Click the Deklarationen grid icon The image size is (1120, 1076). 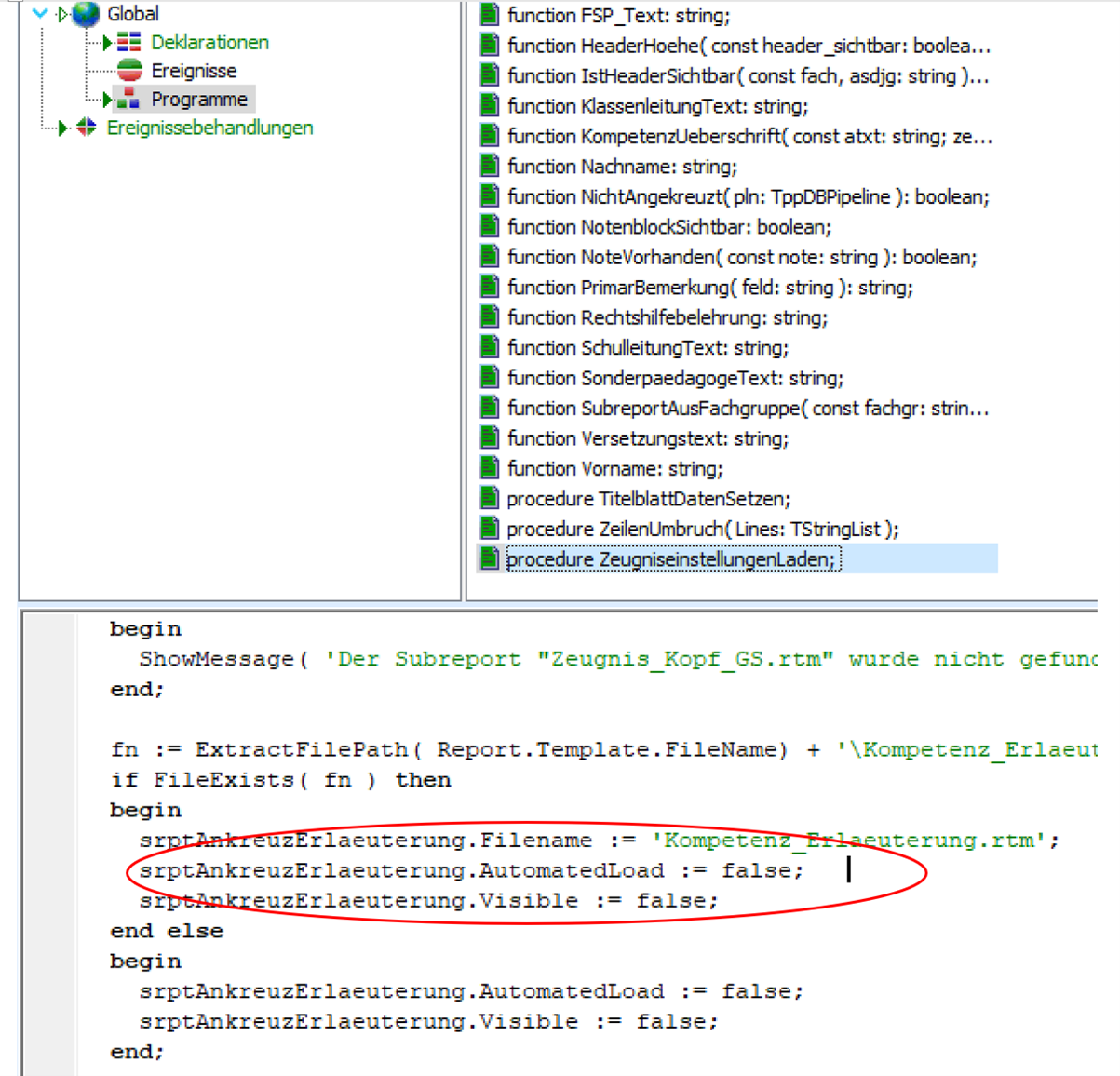point(128,43)
